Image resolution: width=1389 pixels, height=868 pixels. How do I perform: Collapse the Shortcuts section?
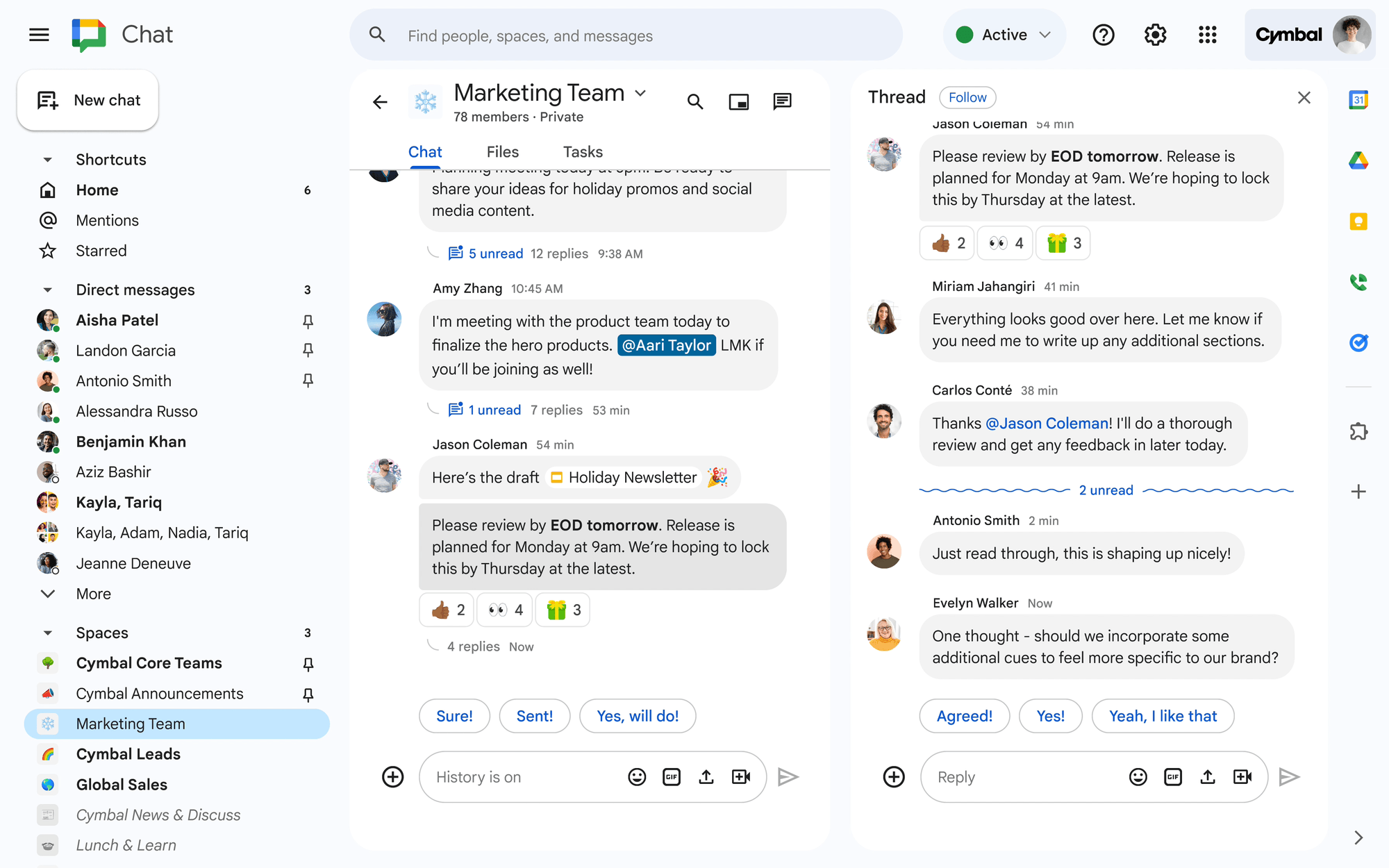tap(47, 160)
